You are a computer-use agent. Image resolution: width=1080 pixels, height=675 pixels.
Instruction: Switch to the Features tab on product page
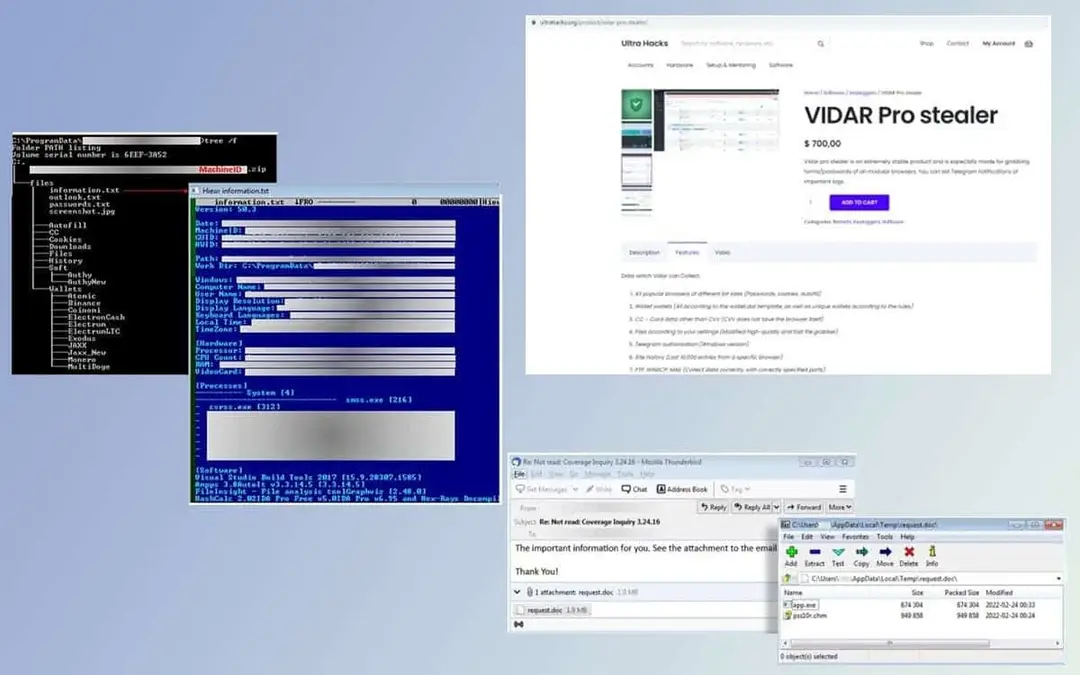coord(687,253)
